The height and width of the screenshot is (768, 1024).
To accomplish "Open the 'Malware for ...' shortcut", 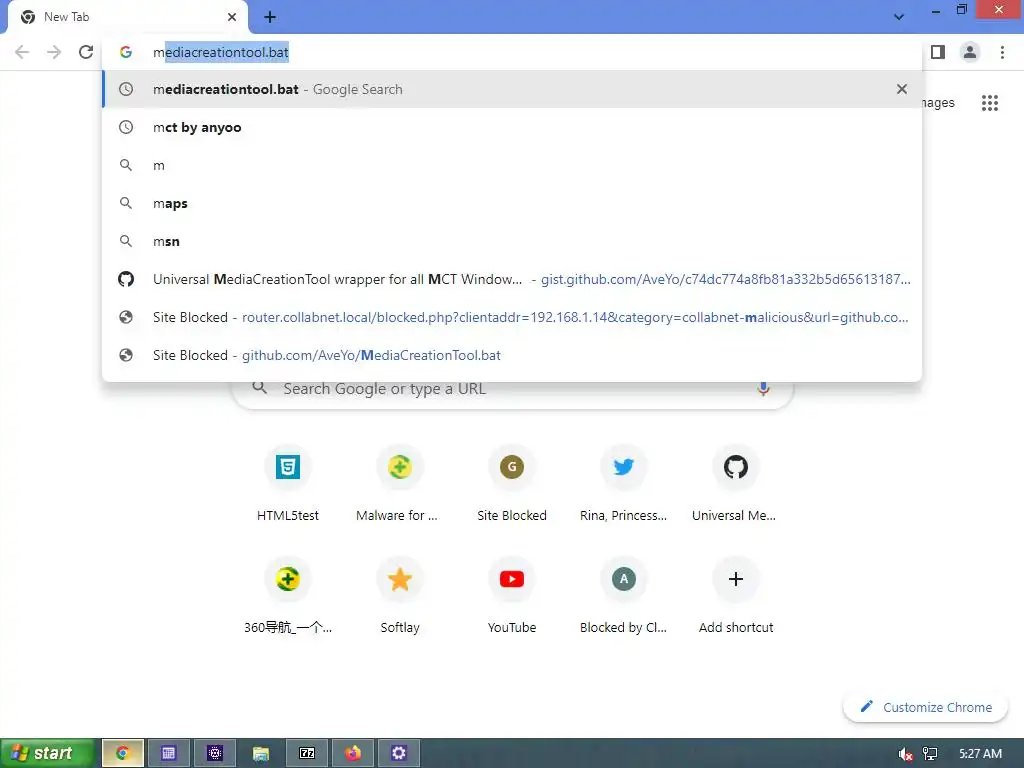I will tap(400, 485).
